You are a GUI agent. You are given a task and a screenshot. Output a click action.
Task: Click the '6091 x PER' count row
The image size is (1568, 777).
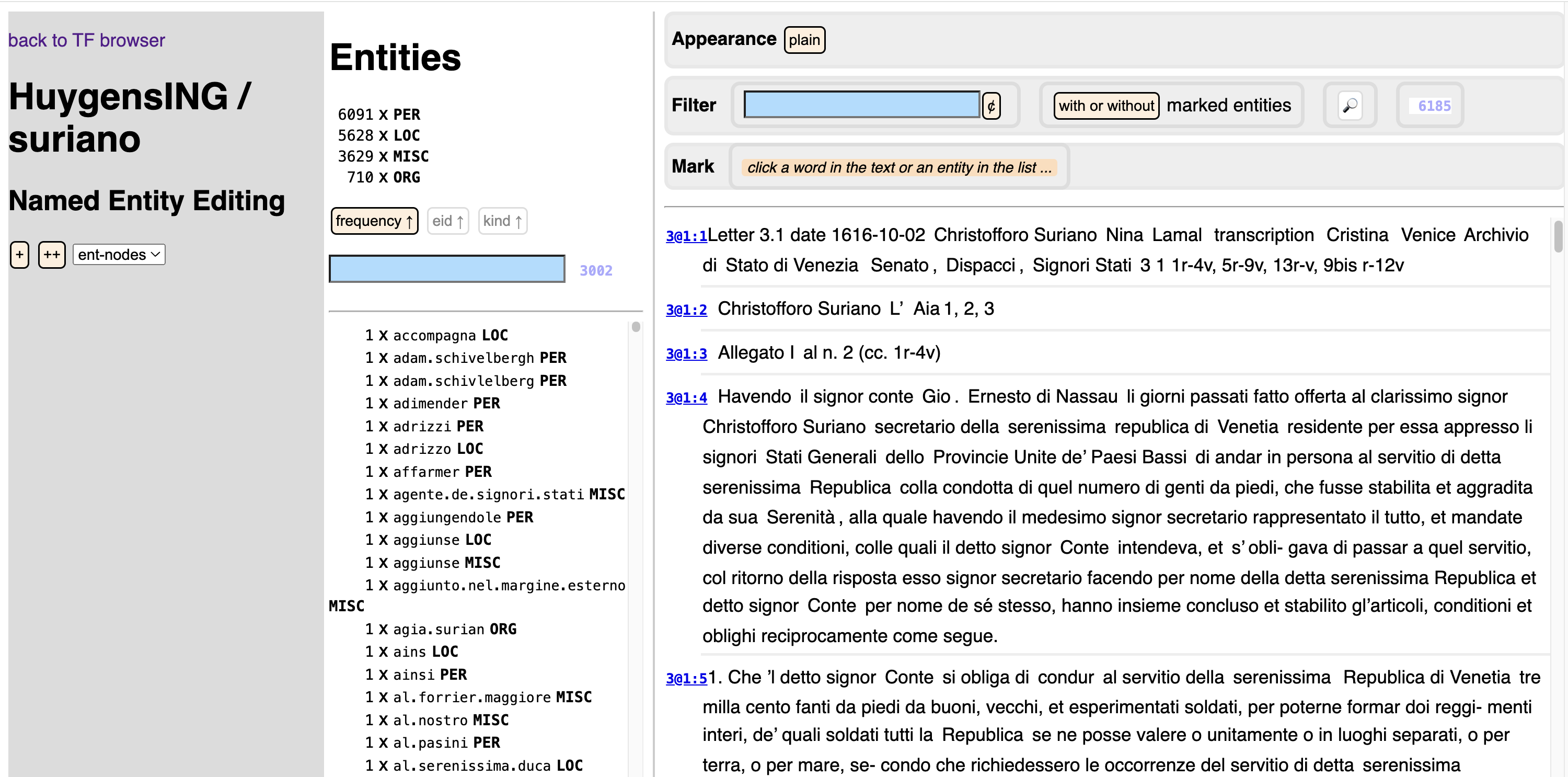pos(379,115)
